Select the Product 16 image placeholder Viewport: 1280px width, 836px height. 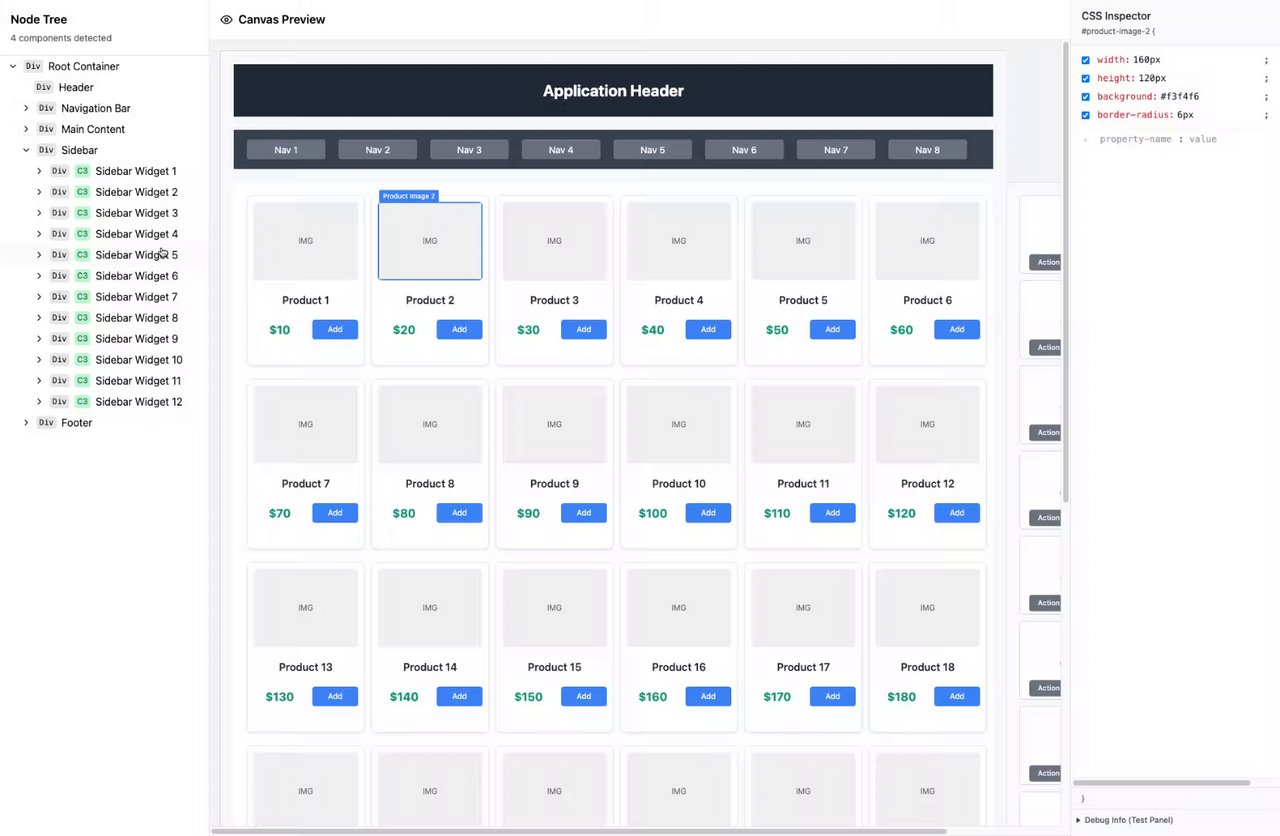click(x=679, y=608)
